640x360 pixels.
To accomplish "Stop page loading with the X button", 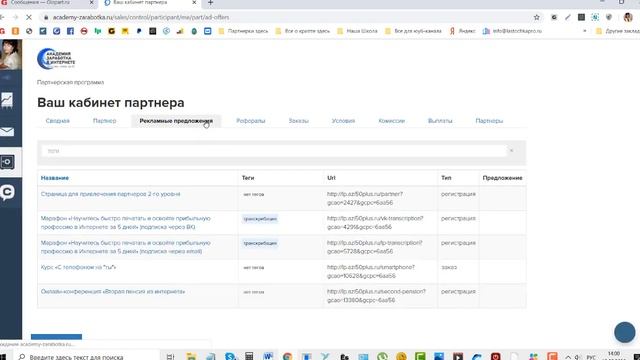I will [x=29, y=17].
